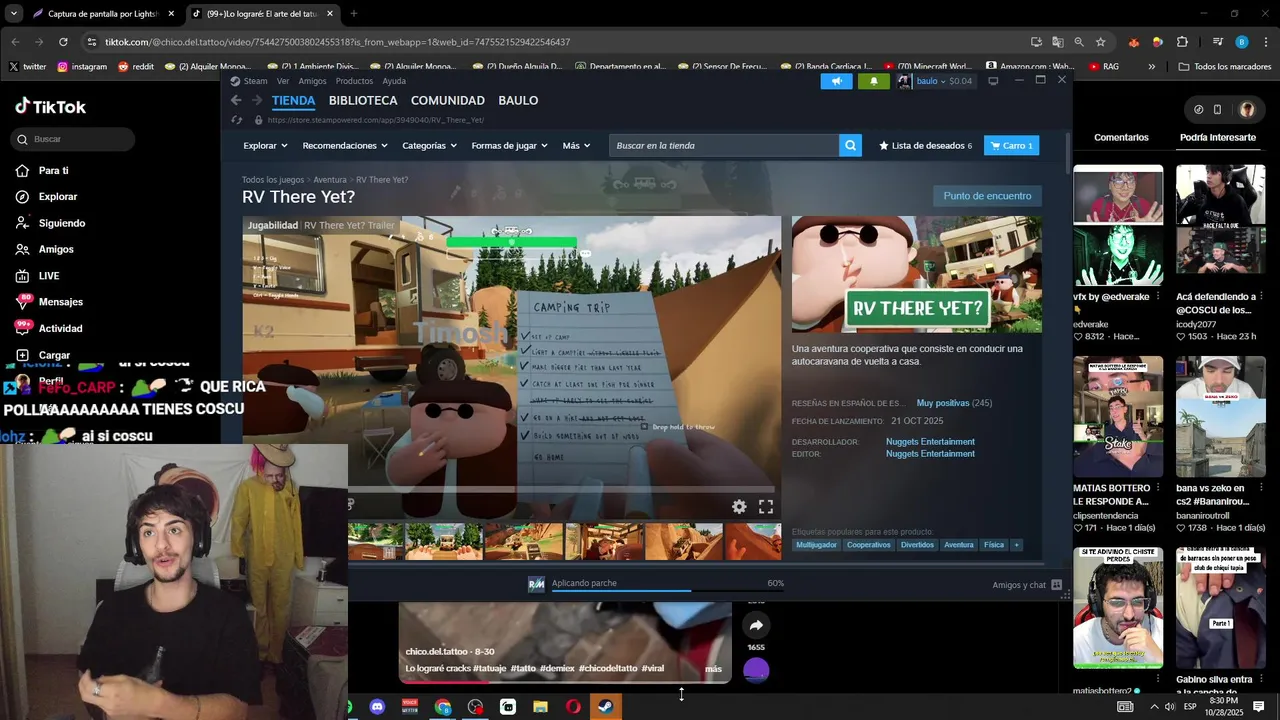
Task: Open File Explorer from the taskbar
Action: (540, 707)
